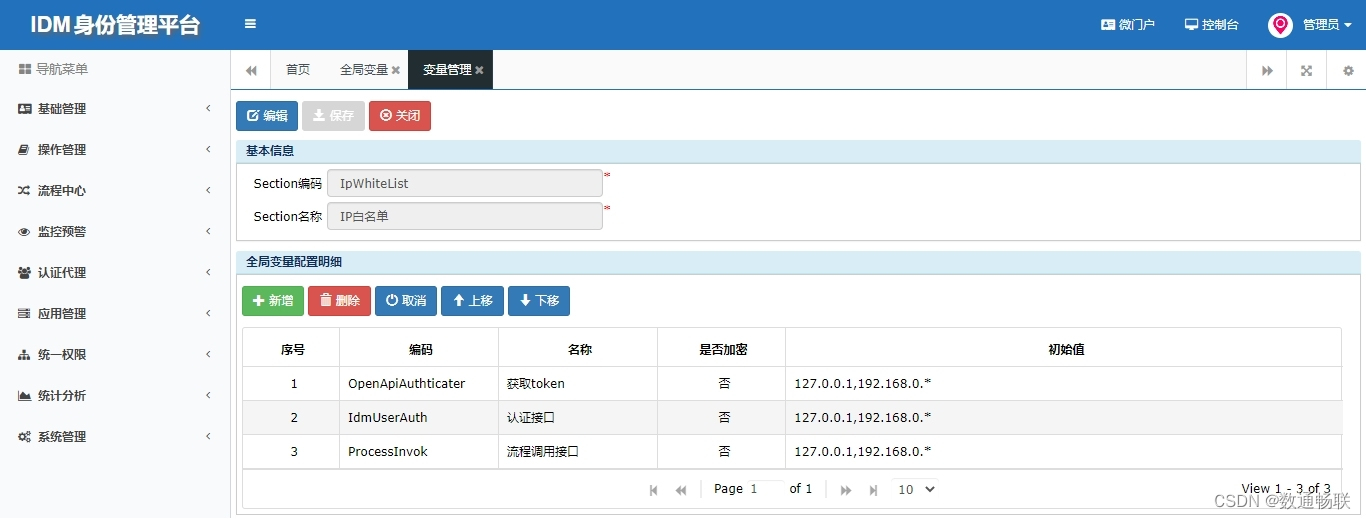Expand chevron beside 认证代理
1366x519 pixels.
(208, 272)
